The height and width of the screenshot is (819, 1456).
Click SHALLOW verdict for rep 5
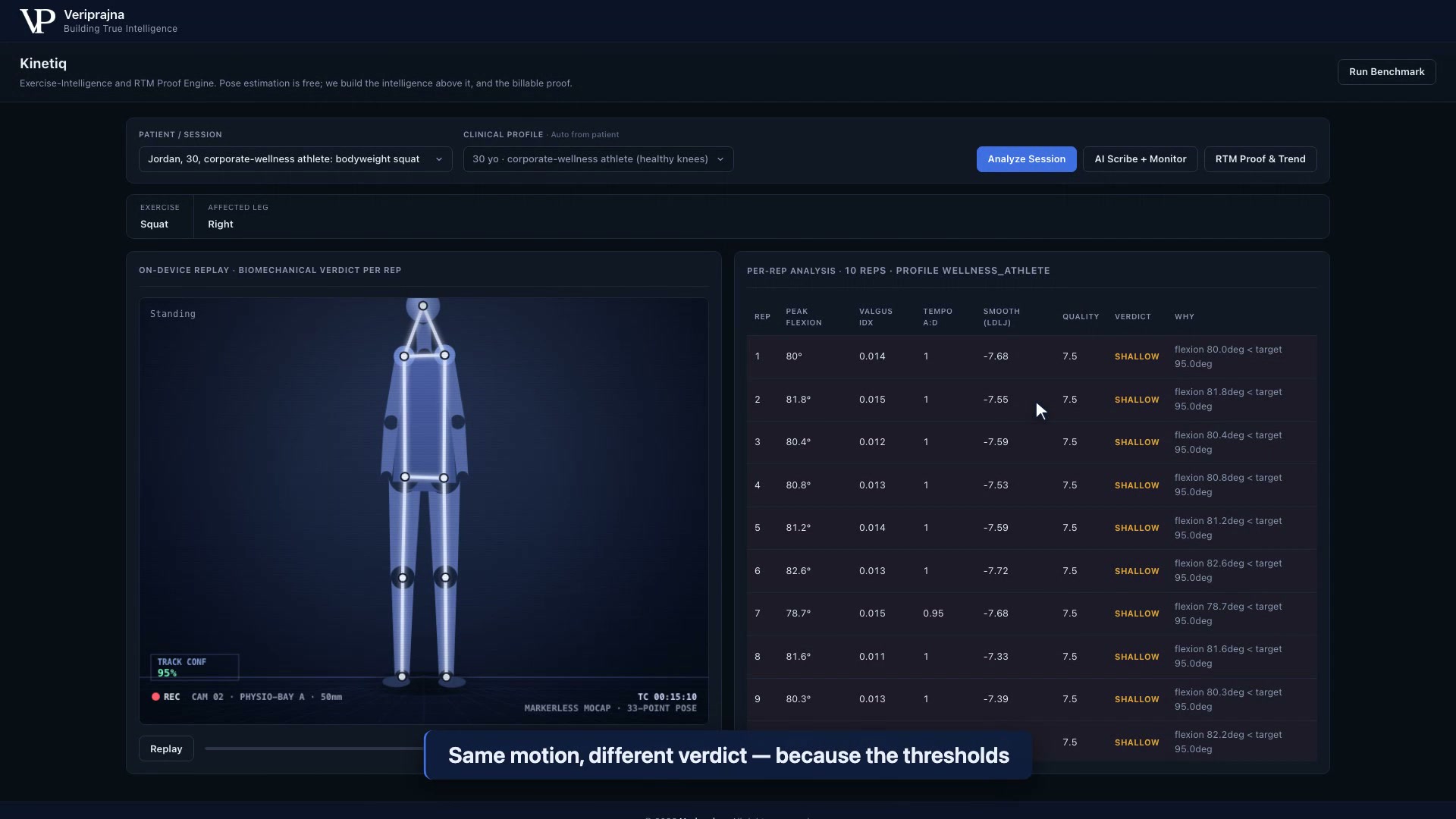click(x=1137, y=528)
